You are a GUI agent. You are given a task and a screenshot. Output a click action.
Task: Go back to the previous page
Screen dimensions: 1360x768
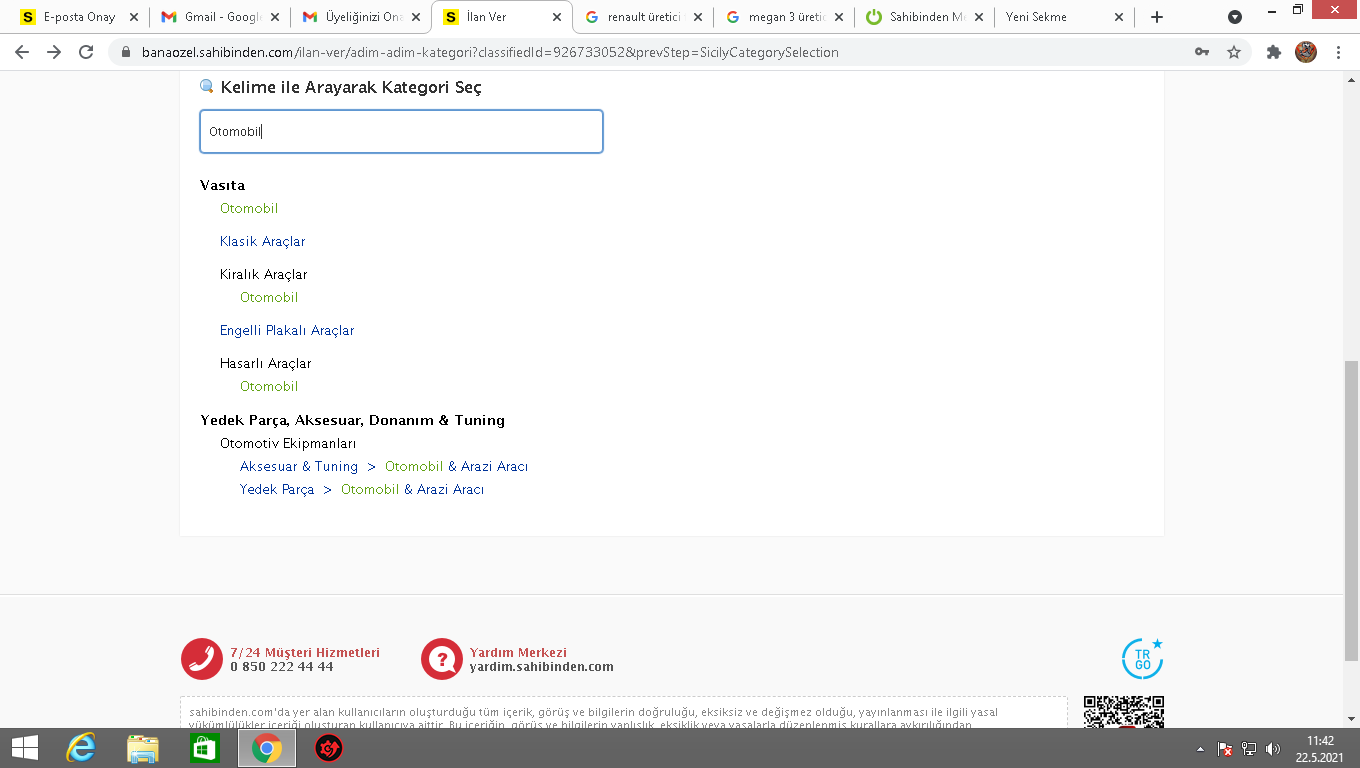coord(22,52)
